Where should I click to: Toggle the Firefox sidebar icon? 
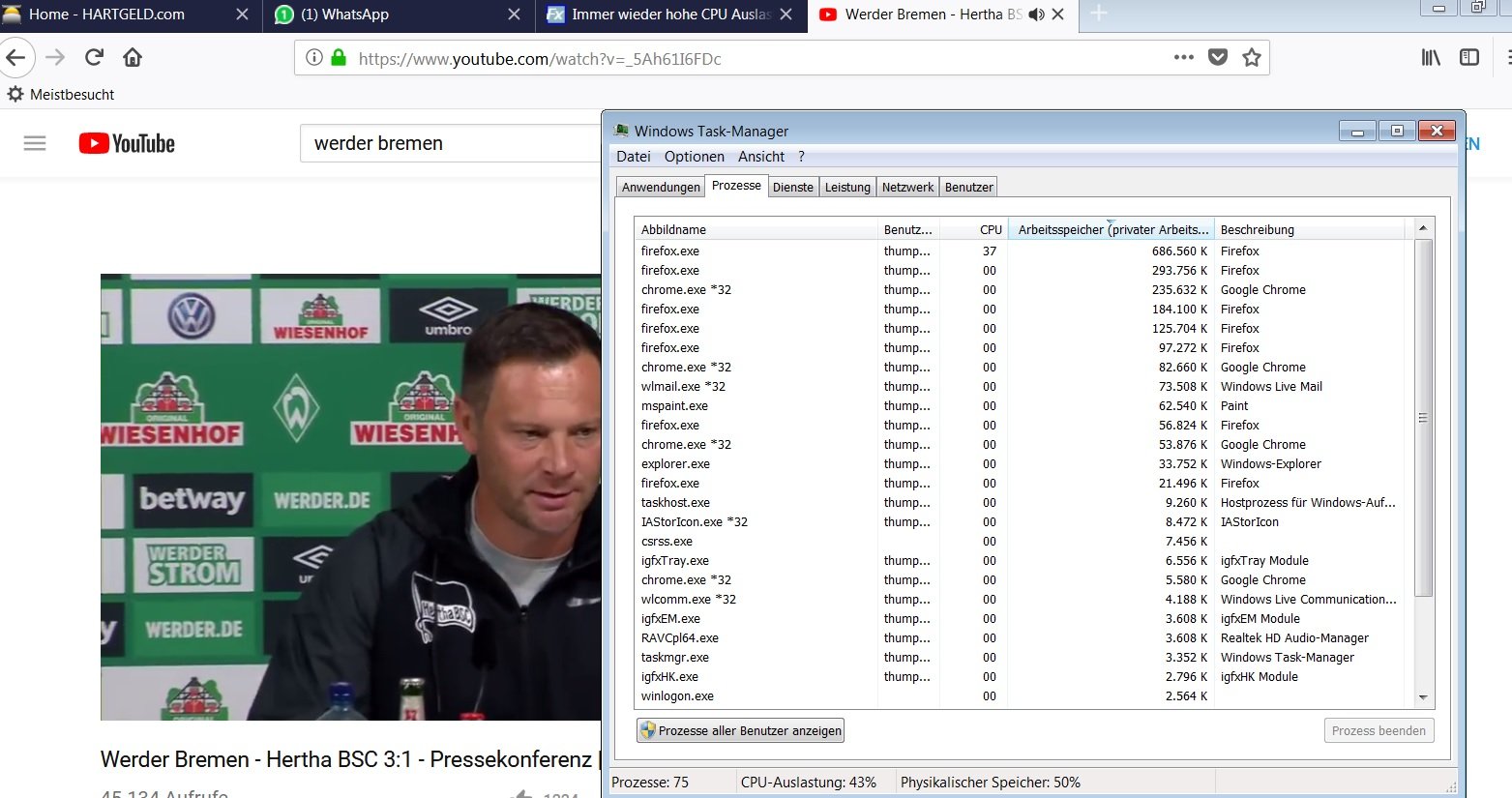[1469, 58]
